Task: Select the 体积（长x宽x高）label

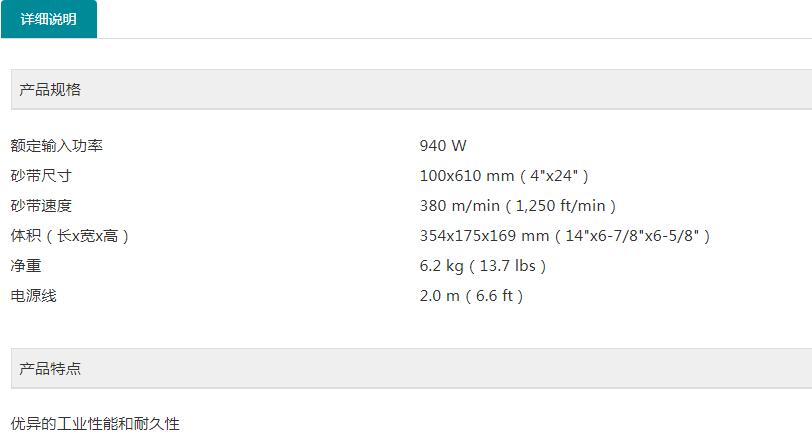Action: coord(70,236)
